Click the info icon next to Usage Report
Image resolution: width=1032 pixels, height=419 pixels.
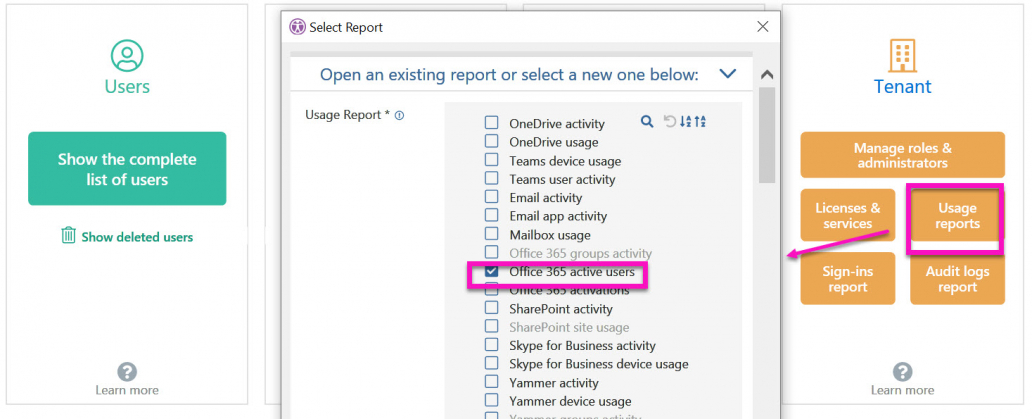point(400,115)
